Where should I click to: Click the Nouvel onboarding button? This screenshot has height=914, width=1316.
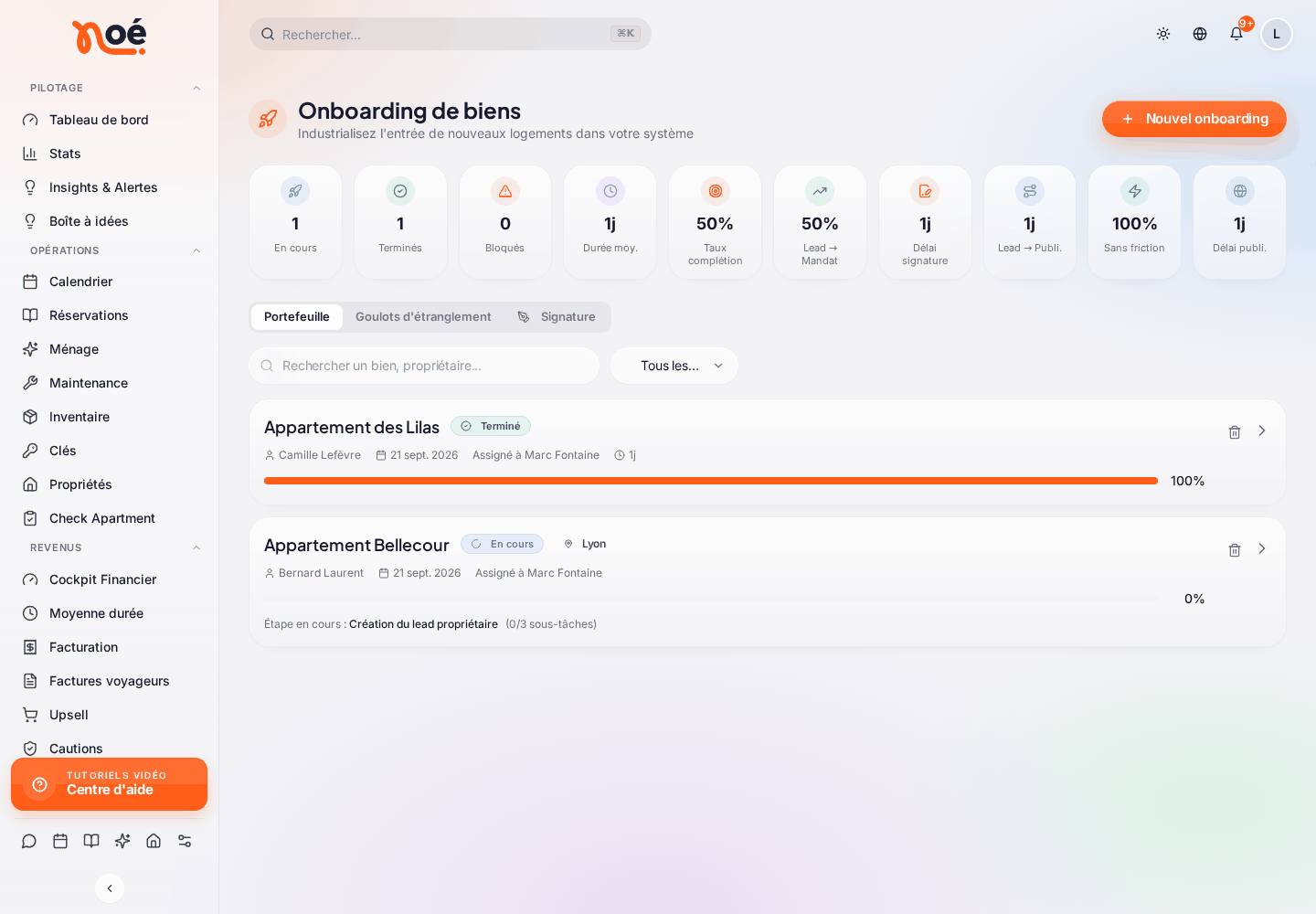click(x=1194, y=119)
